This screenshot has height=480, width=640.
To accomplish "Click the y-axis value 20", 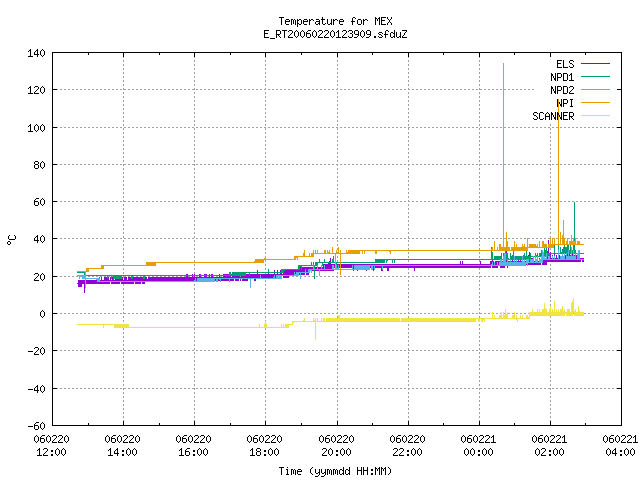I will point(40,277).
